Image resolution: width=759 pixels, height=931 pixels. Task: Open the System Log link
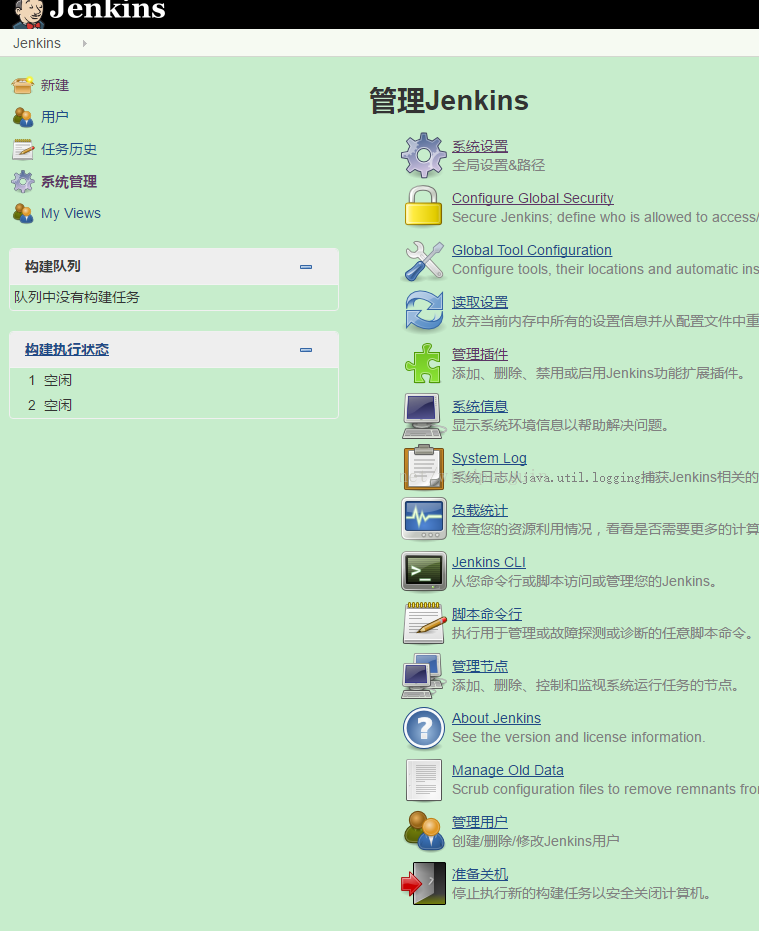click(x=489, y=458)
